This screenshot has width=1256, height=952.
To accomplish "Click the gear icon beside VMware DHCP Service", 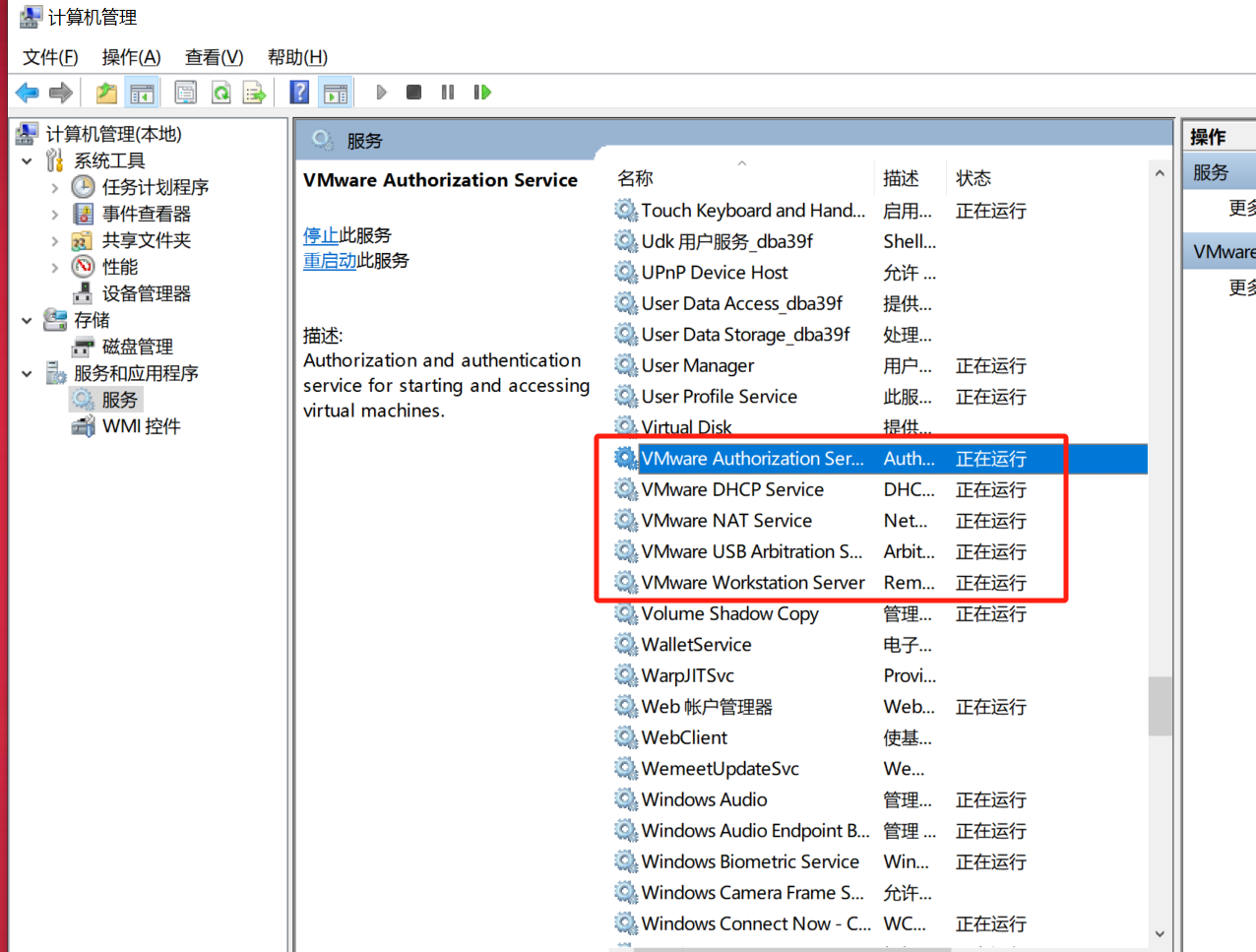I will (x=626, y=489).
